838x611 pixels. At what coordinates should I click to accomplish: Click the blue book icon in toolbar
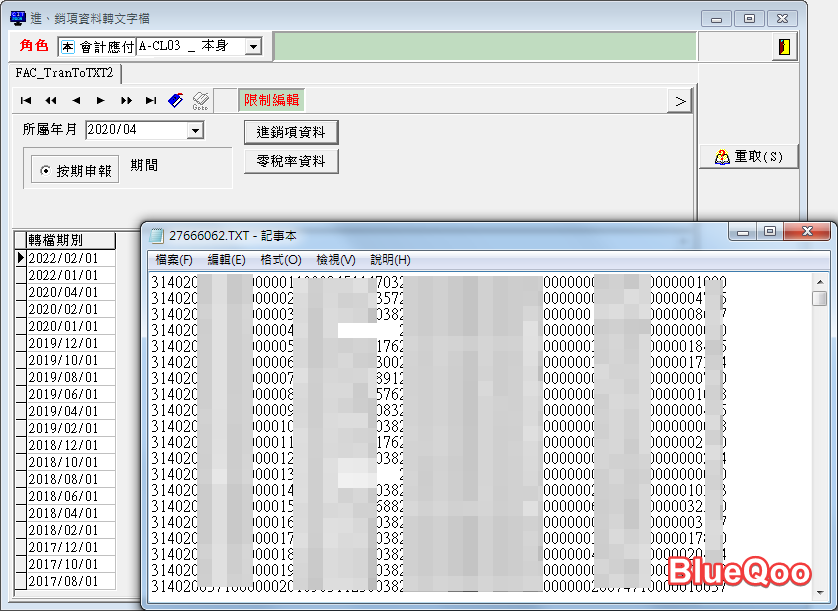pos(176,100)
